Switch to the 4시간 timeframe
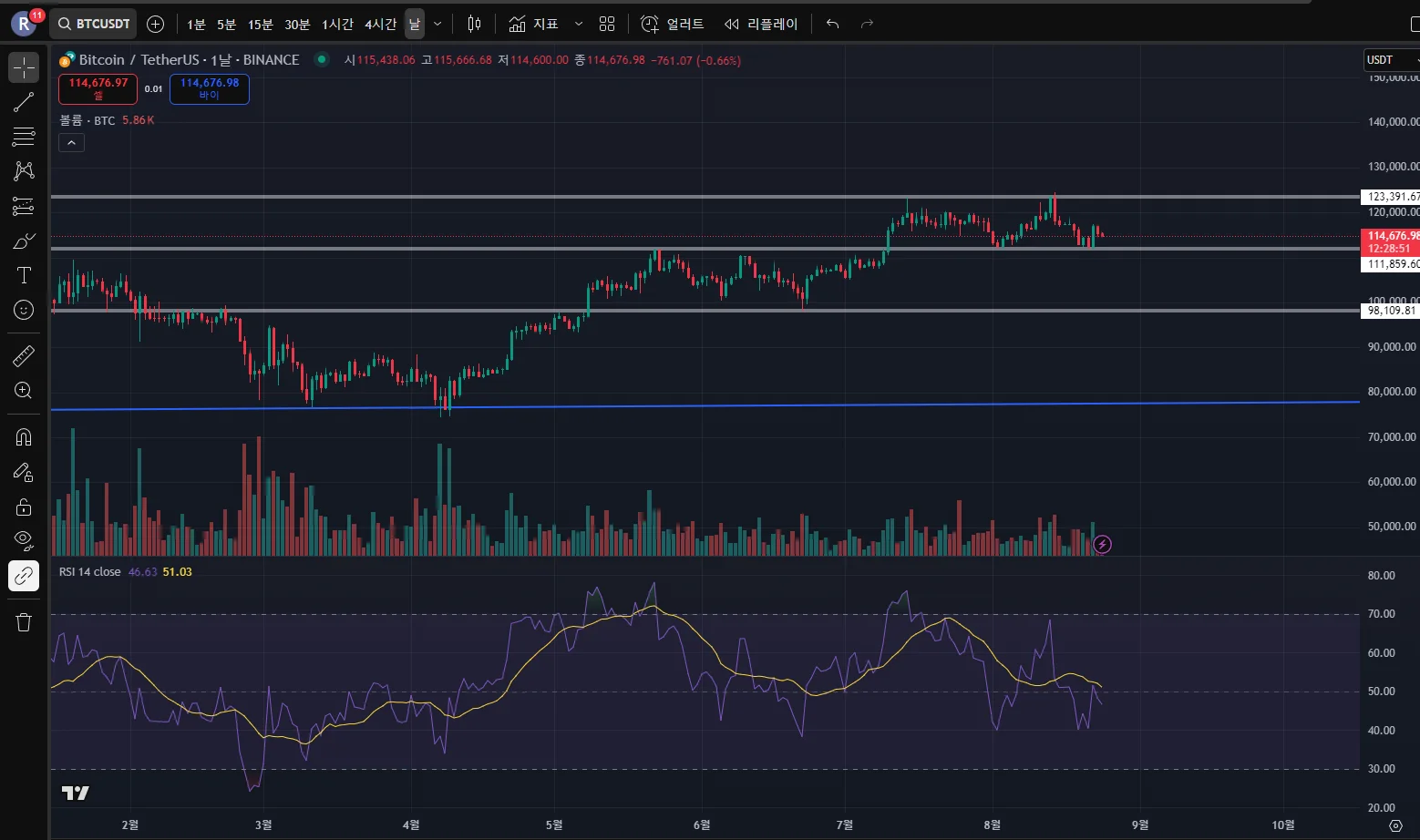The image size is (1420, 840). click(380, 24)
